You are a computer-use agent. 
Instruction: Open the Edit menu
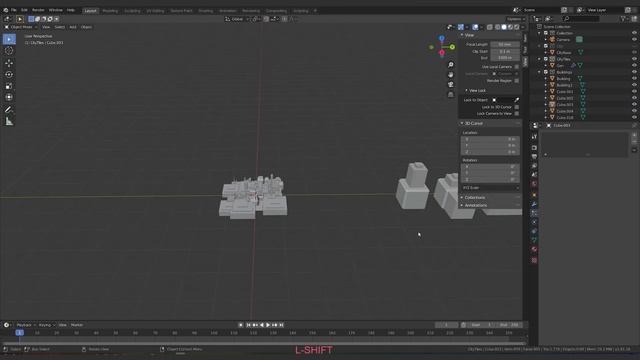(24, 10)
